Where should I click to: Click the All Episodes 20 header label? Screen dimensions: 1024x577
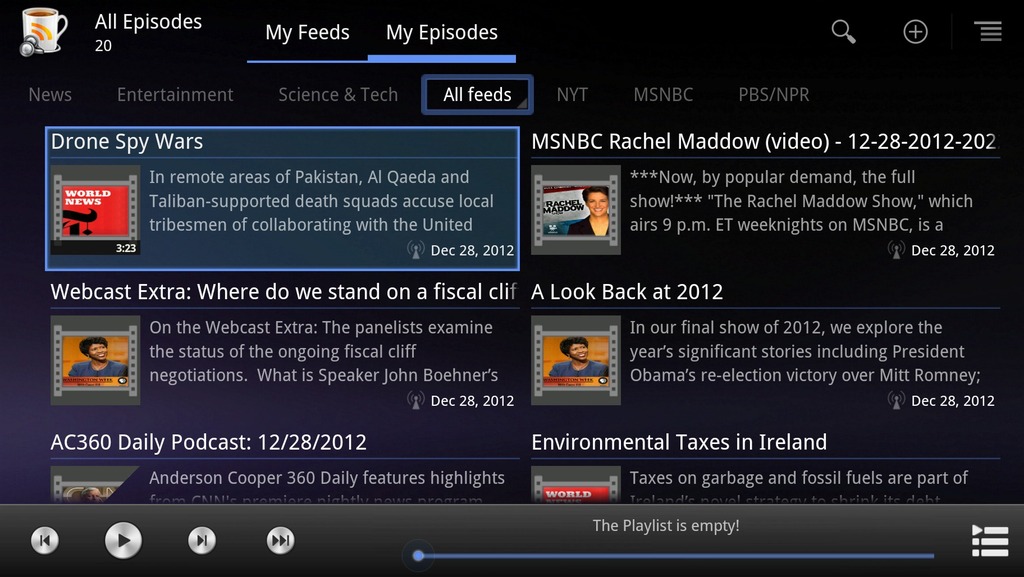(x=148, y=32)
